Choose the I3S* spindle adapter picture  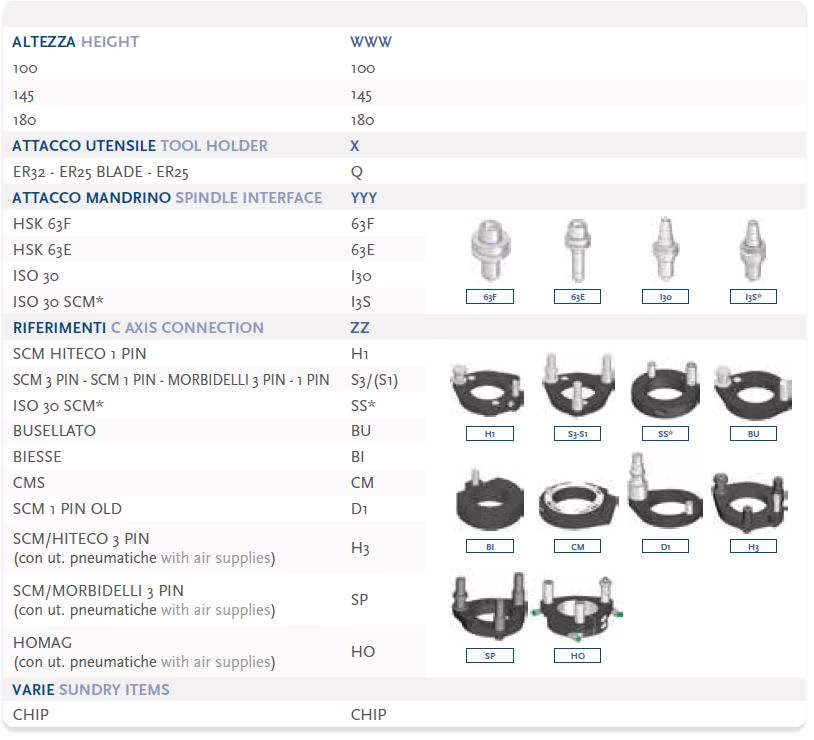coord(752,254)
